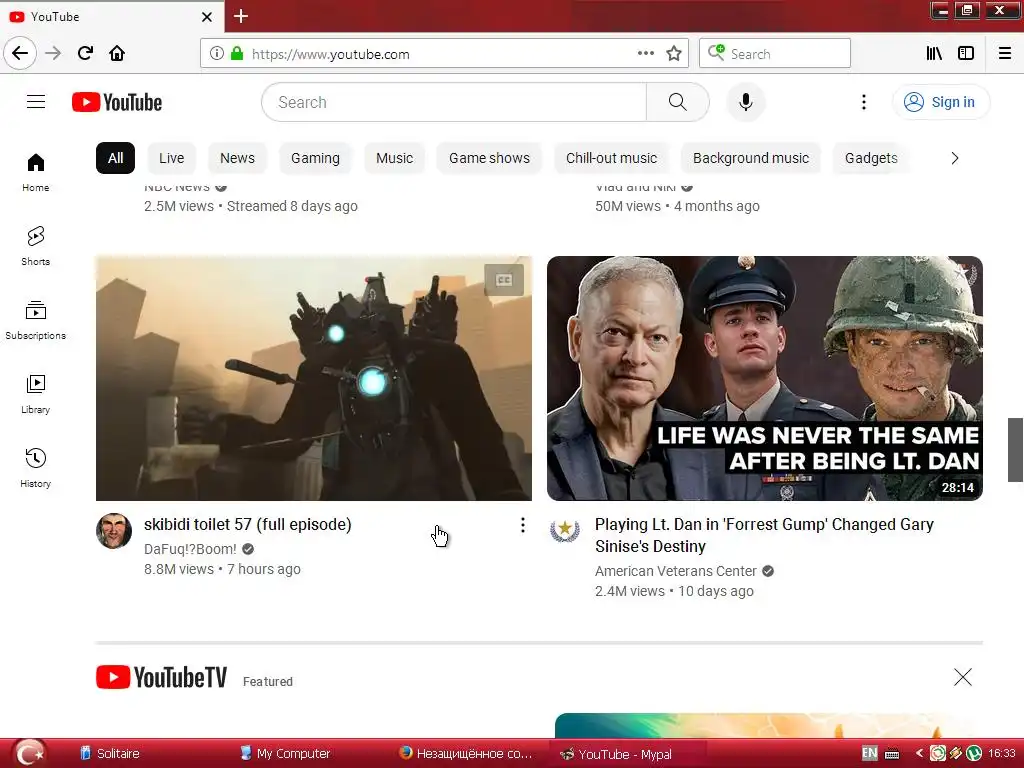Open the Lt. Dan Forrest Gump thumbnail
This screenshot has width=1024, height=768.
(x=765, y=378)
